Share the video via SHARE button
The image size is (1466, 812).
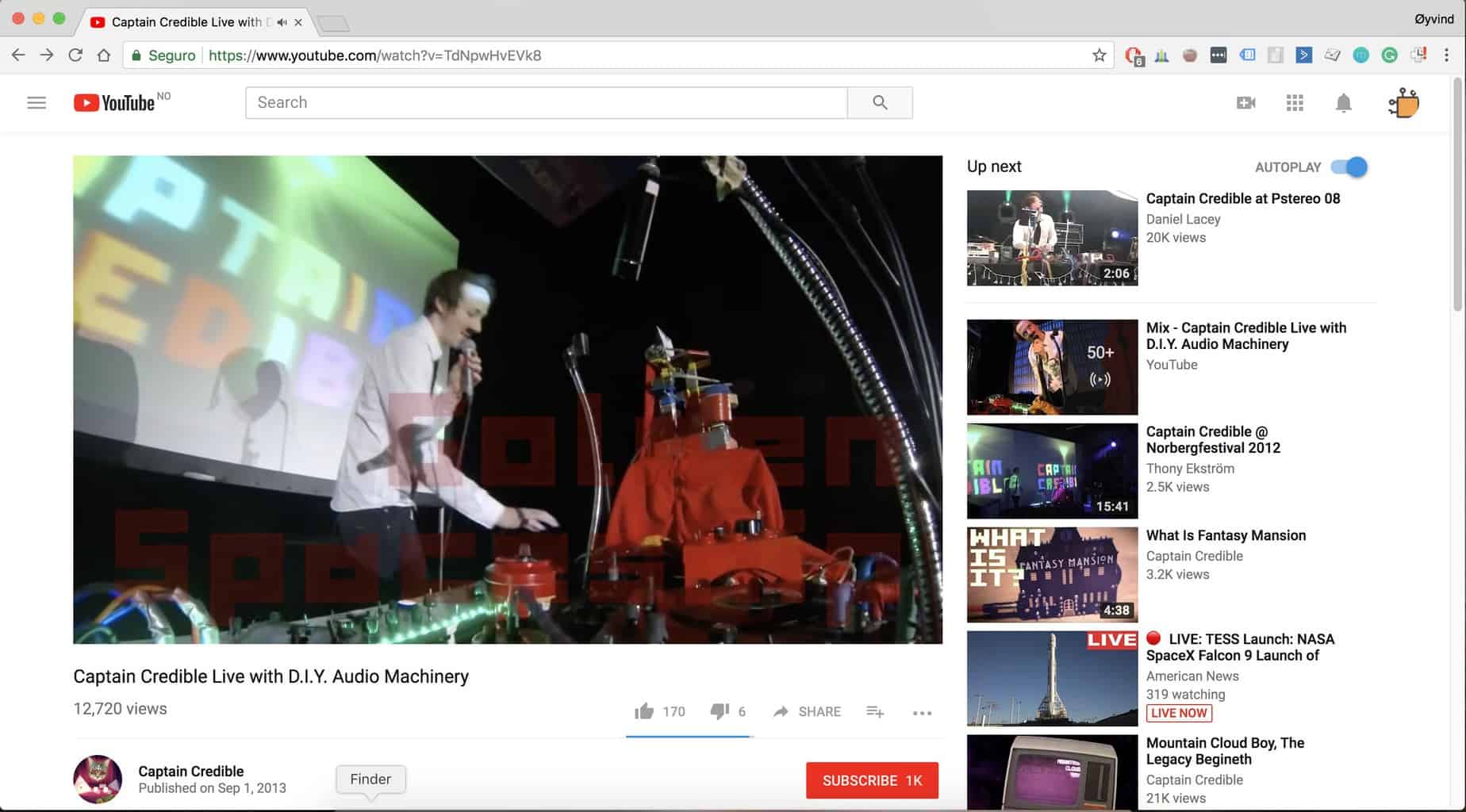click(x=807, y=711)
